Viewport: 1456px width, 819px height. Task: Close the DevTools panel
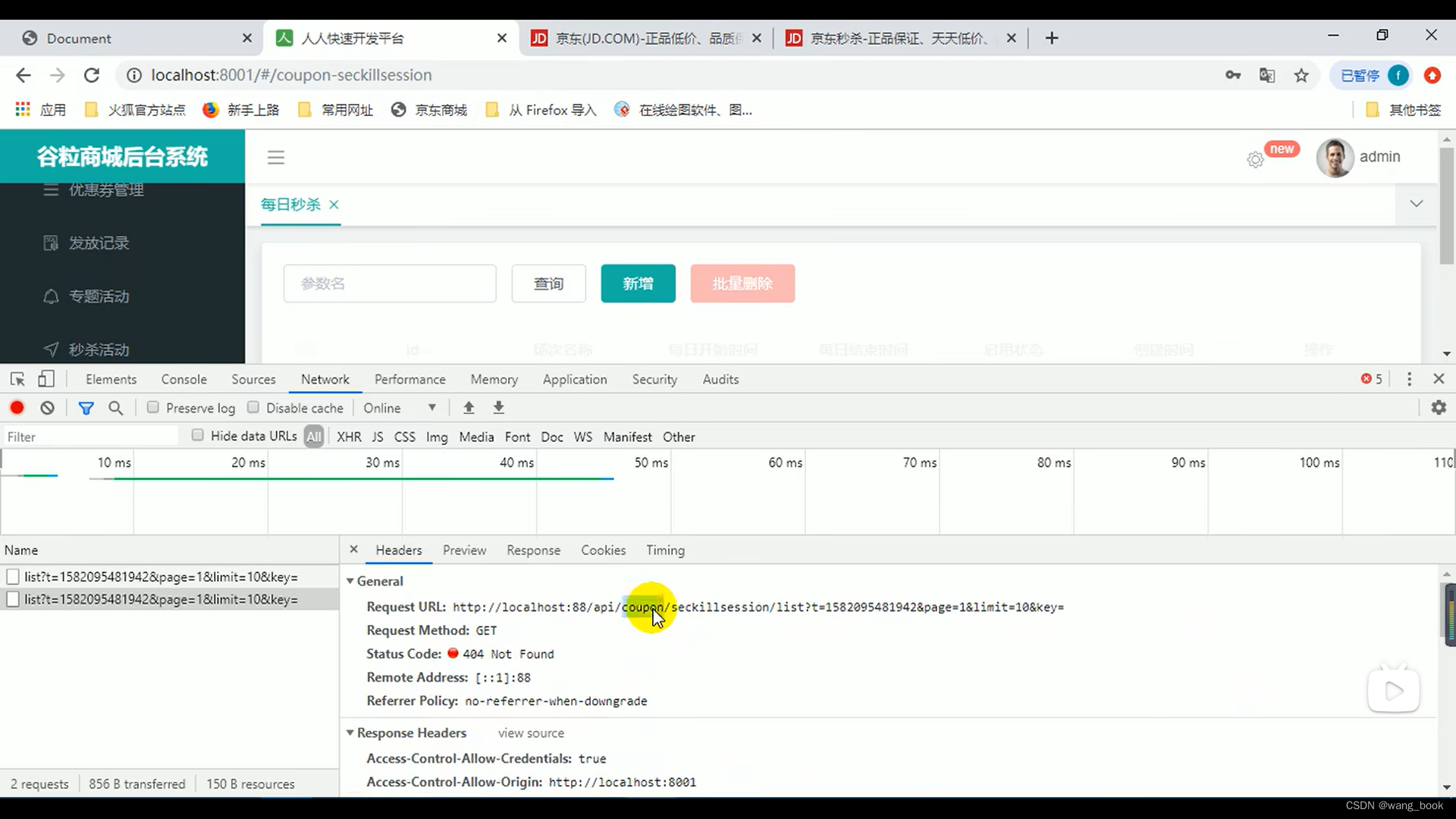pos(1439,378)
